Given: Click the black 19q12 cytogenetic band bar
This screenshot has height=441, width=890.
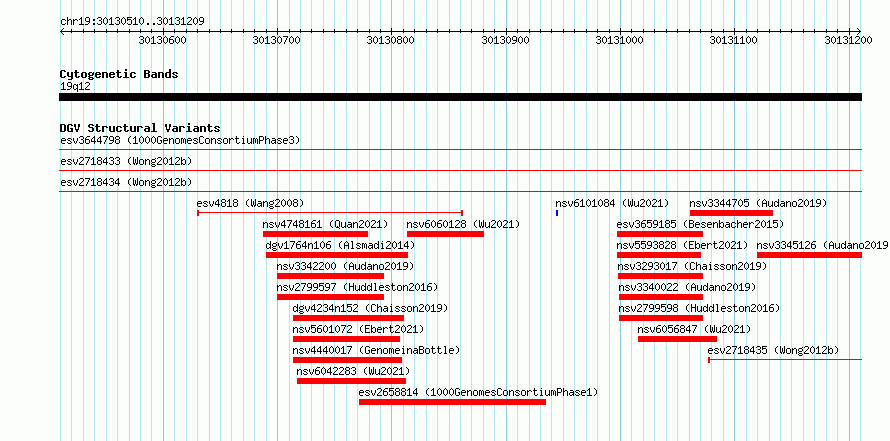Looking at the screenshot, I should tap(460, 97).
